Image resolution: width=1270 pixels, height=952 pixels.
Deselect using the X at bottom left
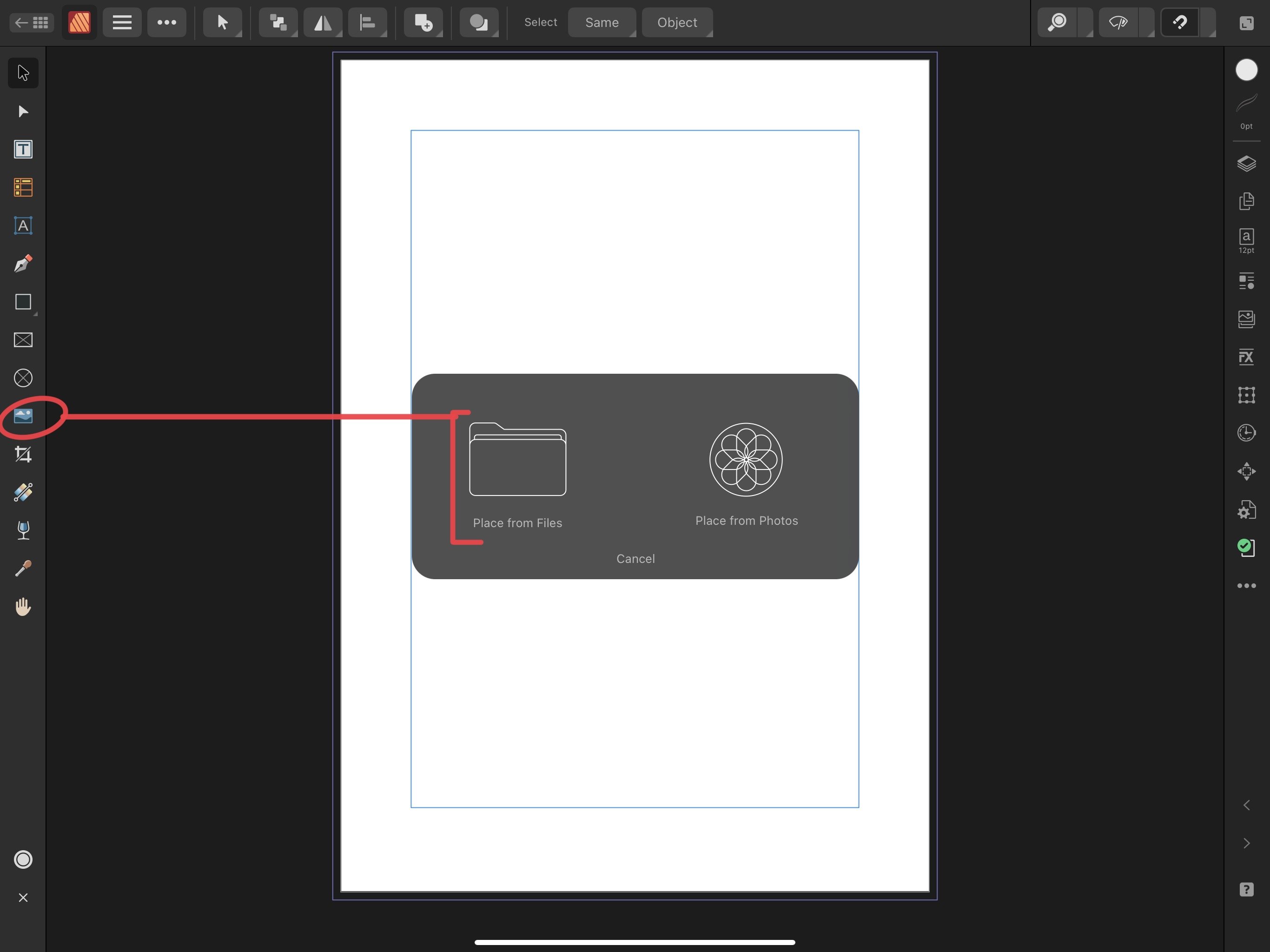pos(23,898)
